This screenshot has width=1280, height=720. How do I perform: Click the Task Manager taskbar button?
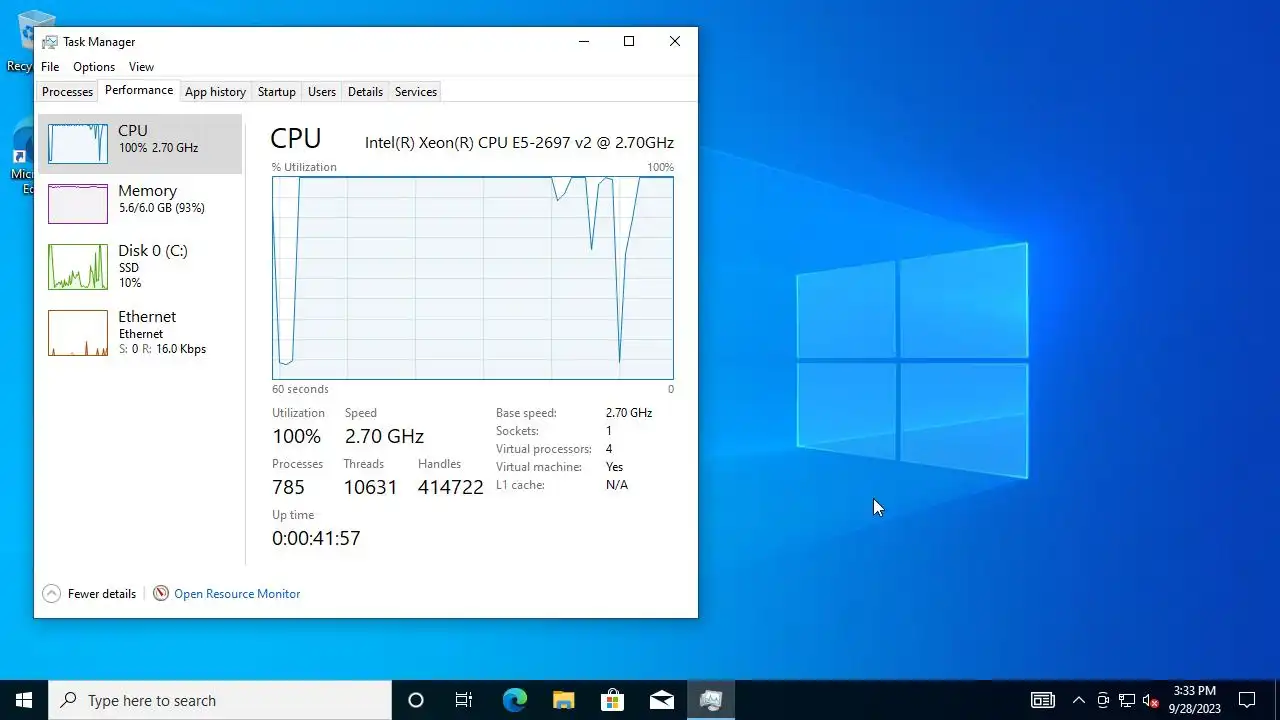point(711,700)
